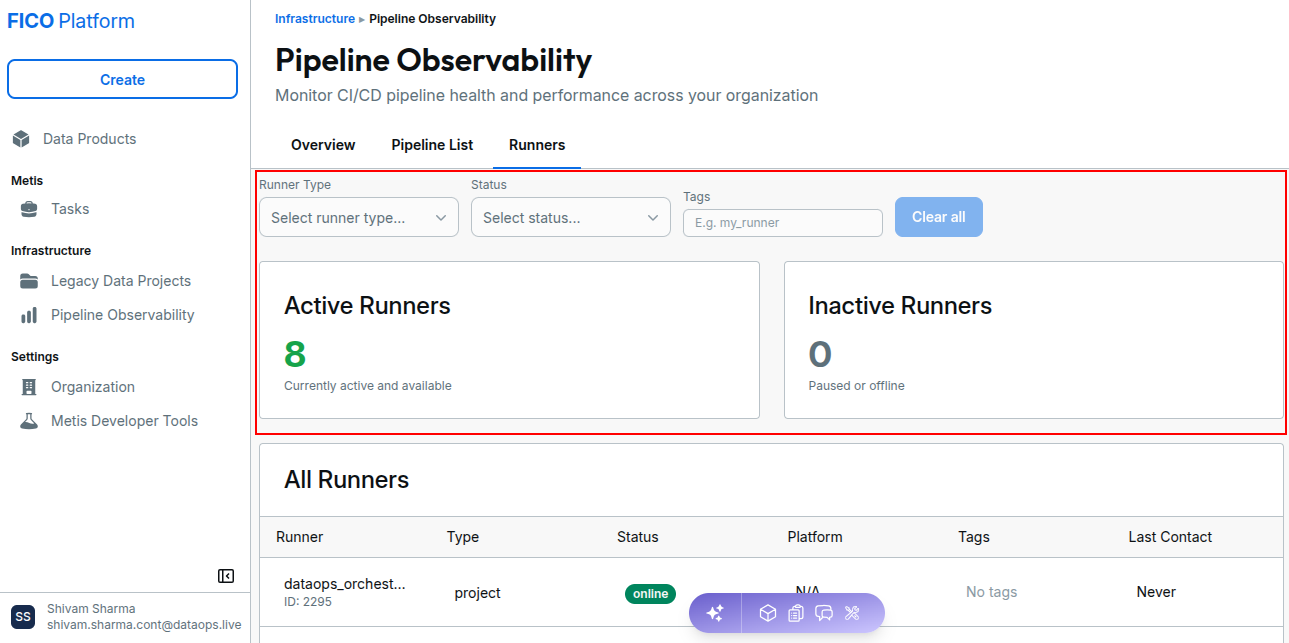Click the Never last contact cell
The width and height of the screenshot is (1289, 643).
point(1156,592)
